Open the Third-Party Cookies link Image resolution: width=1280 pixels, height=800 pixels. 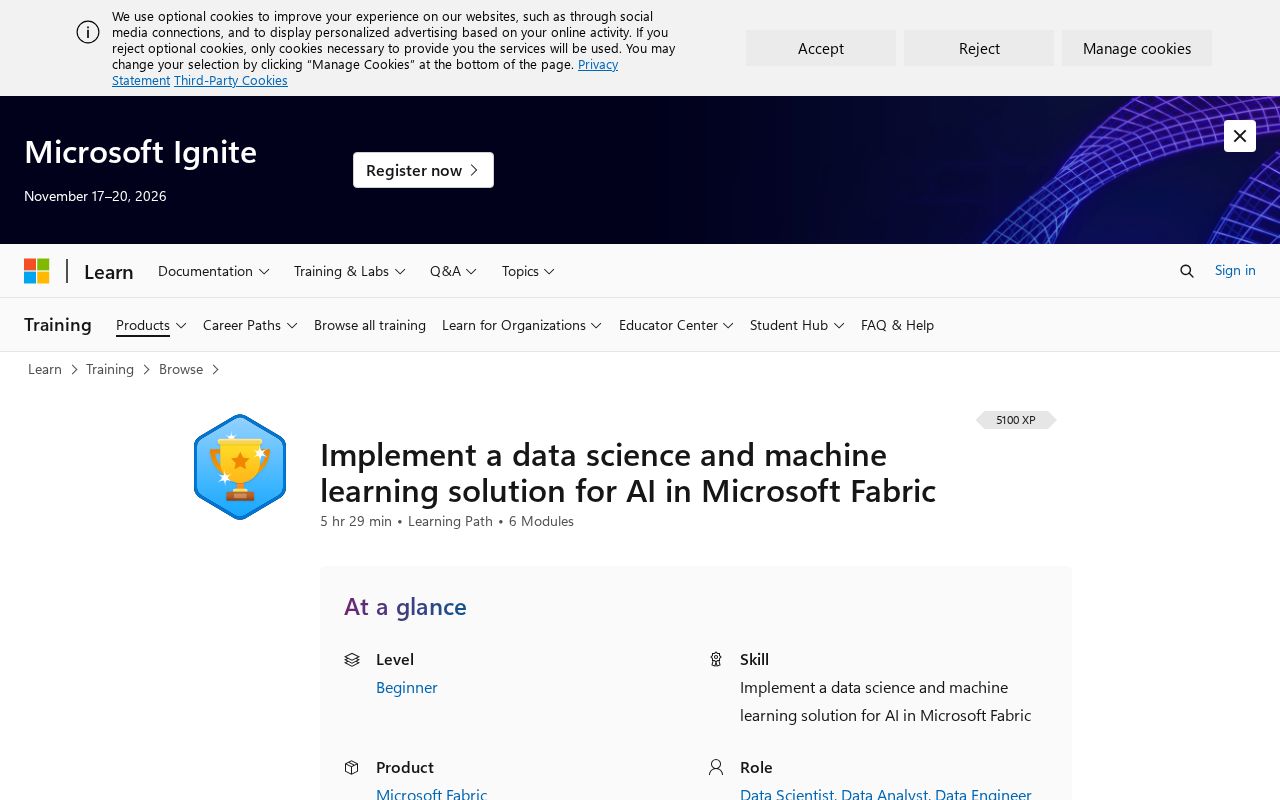(231, 80)
